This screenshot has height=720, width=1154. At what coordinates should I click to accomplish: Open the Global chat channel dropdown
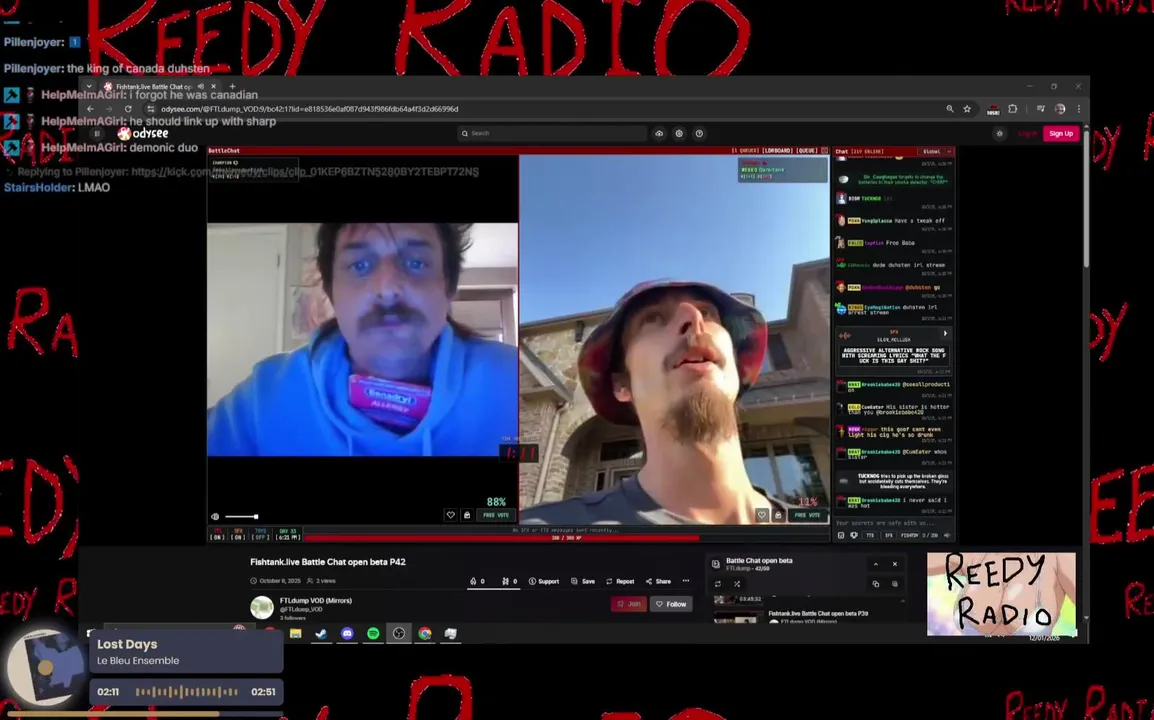point(937,152)
